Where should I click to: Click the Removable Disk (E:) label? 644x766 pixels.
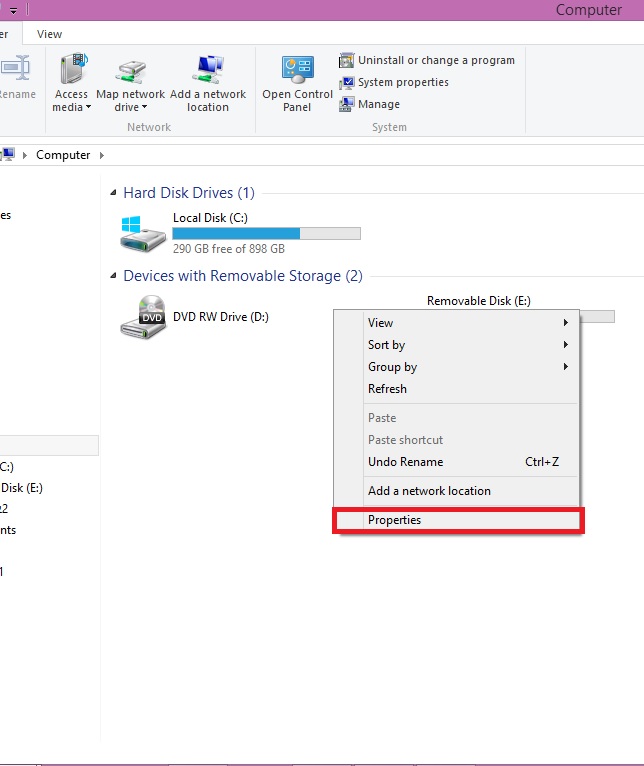tap(479, 301)
